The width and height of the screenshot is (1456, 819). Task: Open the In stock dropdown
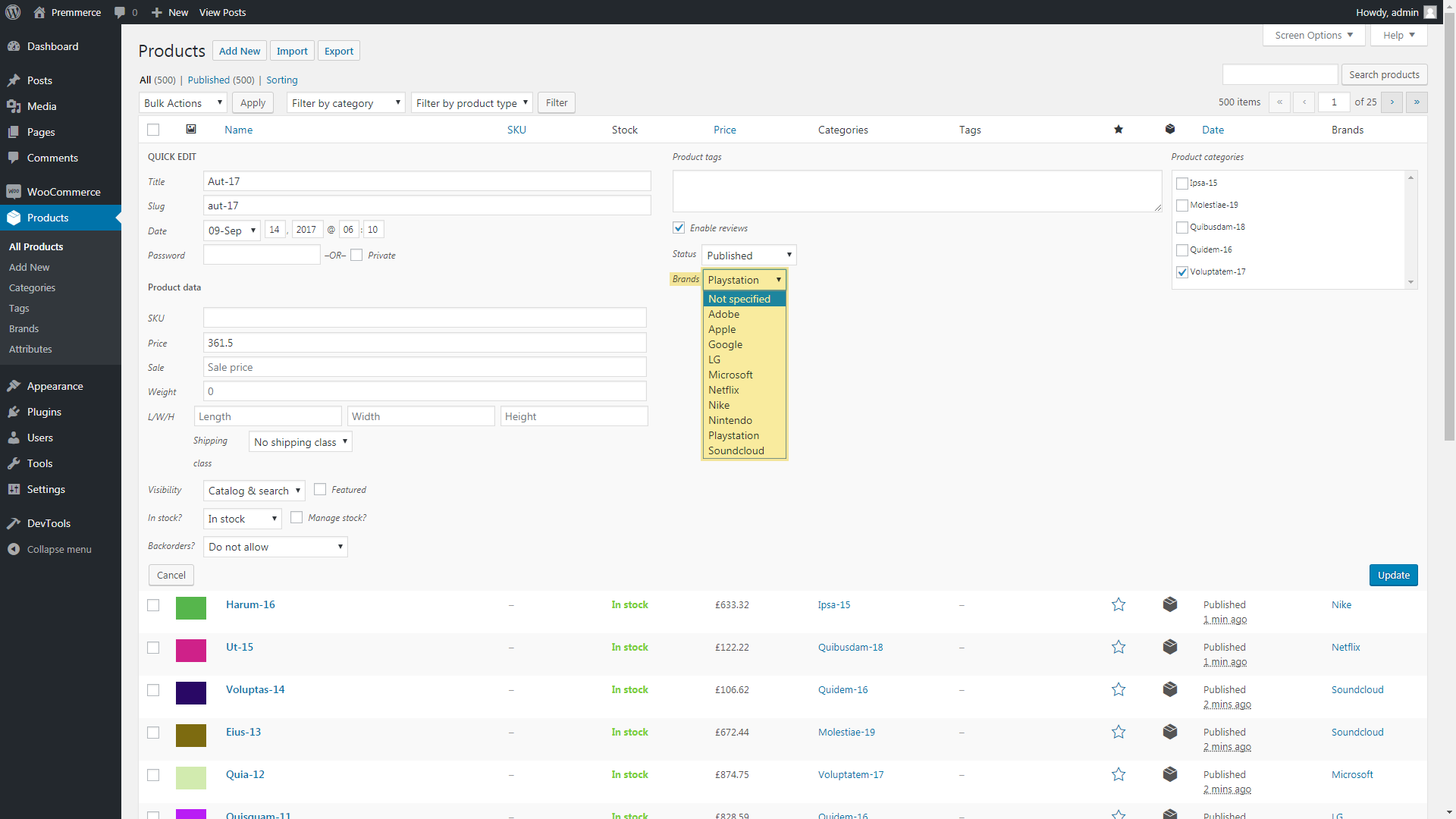243,519
